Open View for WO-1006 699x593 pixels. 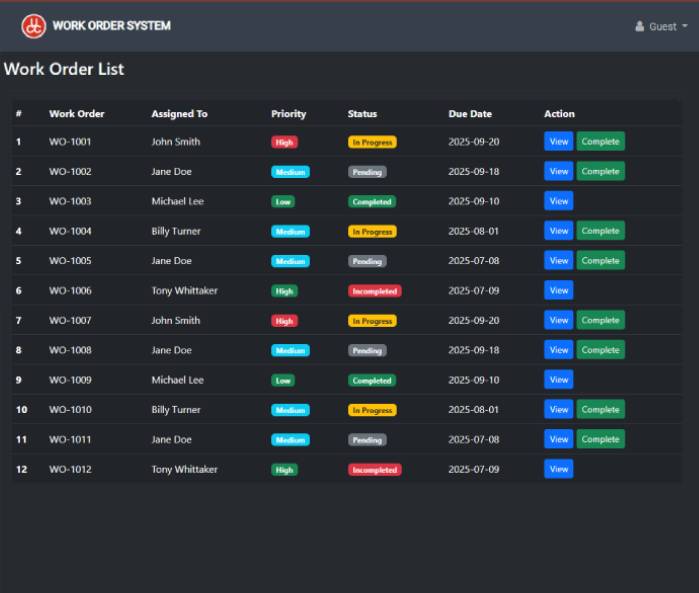(x=558, y=291)
